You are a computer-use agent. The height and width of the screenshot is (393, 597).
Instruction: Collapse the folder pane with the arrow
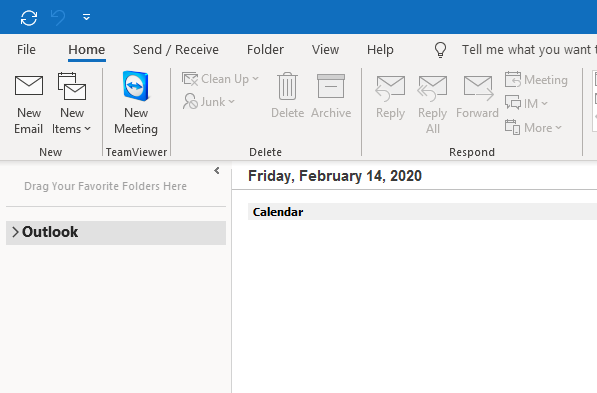217,171
